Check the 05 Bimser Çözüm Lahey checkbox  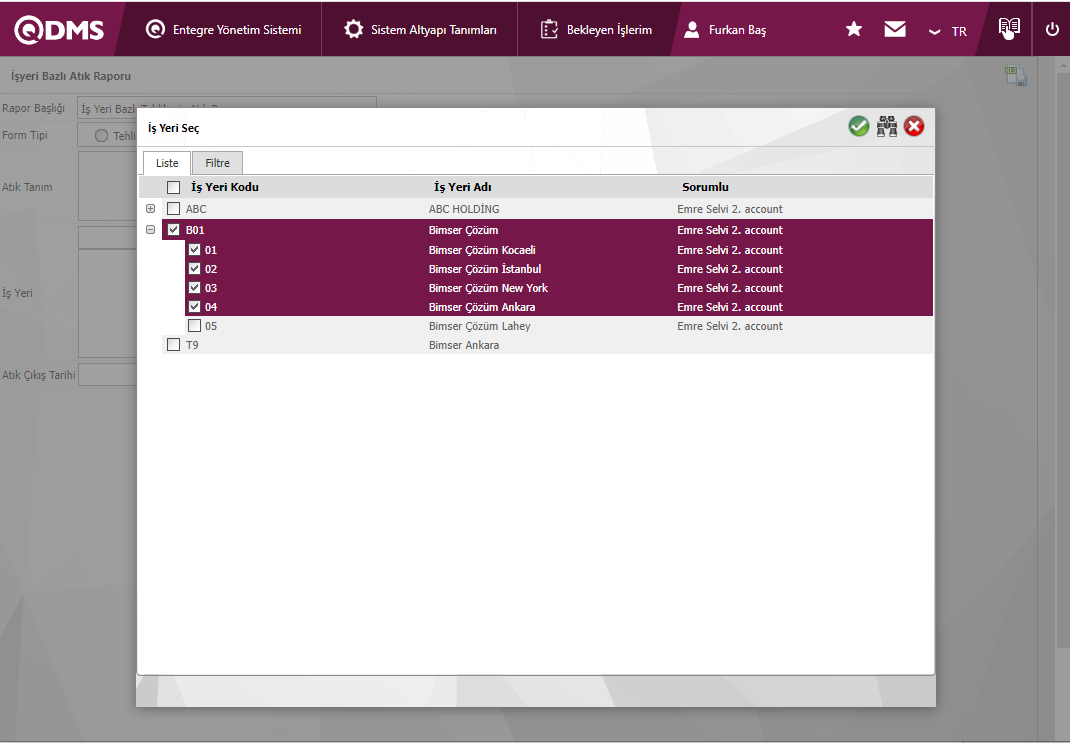(194, 326)
